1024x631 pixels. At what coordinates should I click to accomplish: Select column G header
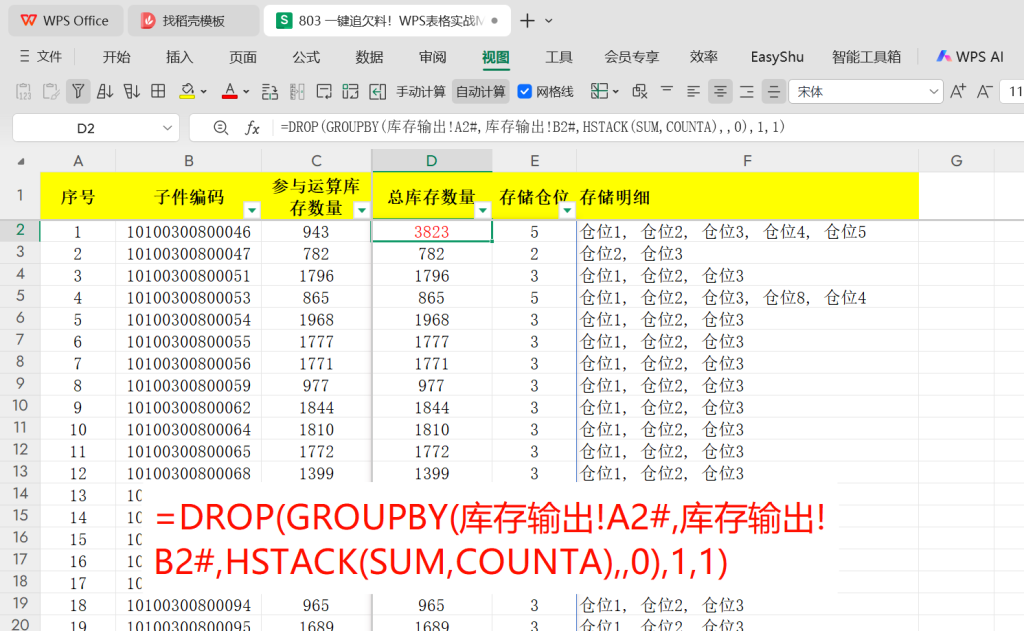click(956, 161)
